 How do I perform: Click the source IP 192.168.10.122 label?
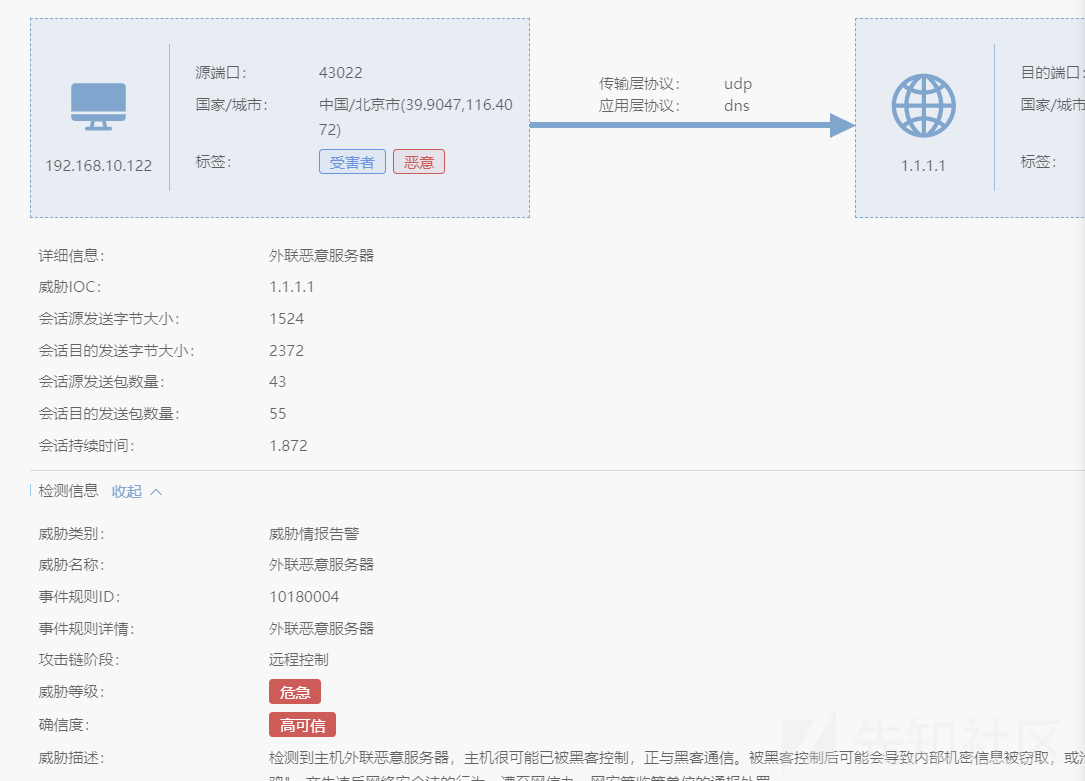point(99,166)
